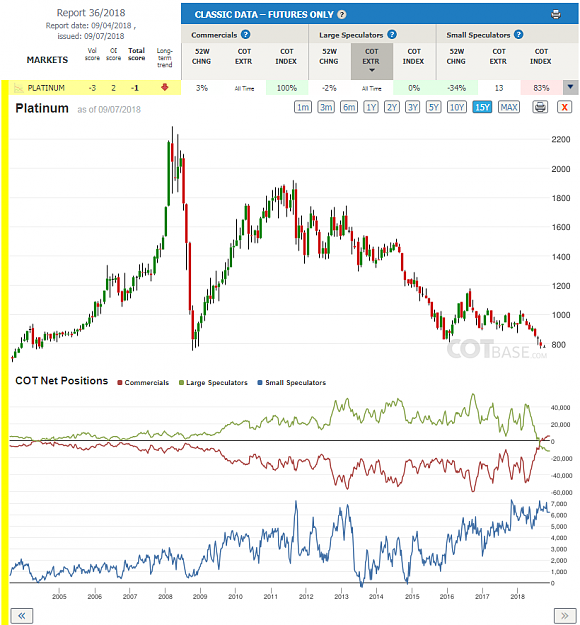The width and height of the screenshot is (580, 625).
Task: Select the PLATINUM market name
Action: (46, 88)
